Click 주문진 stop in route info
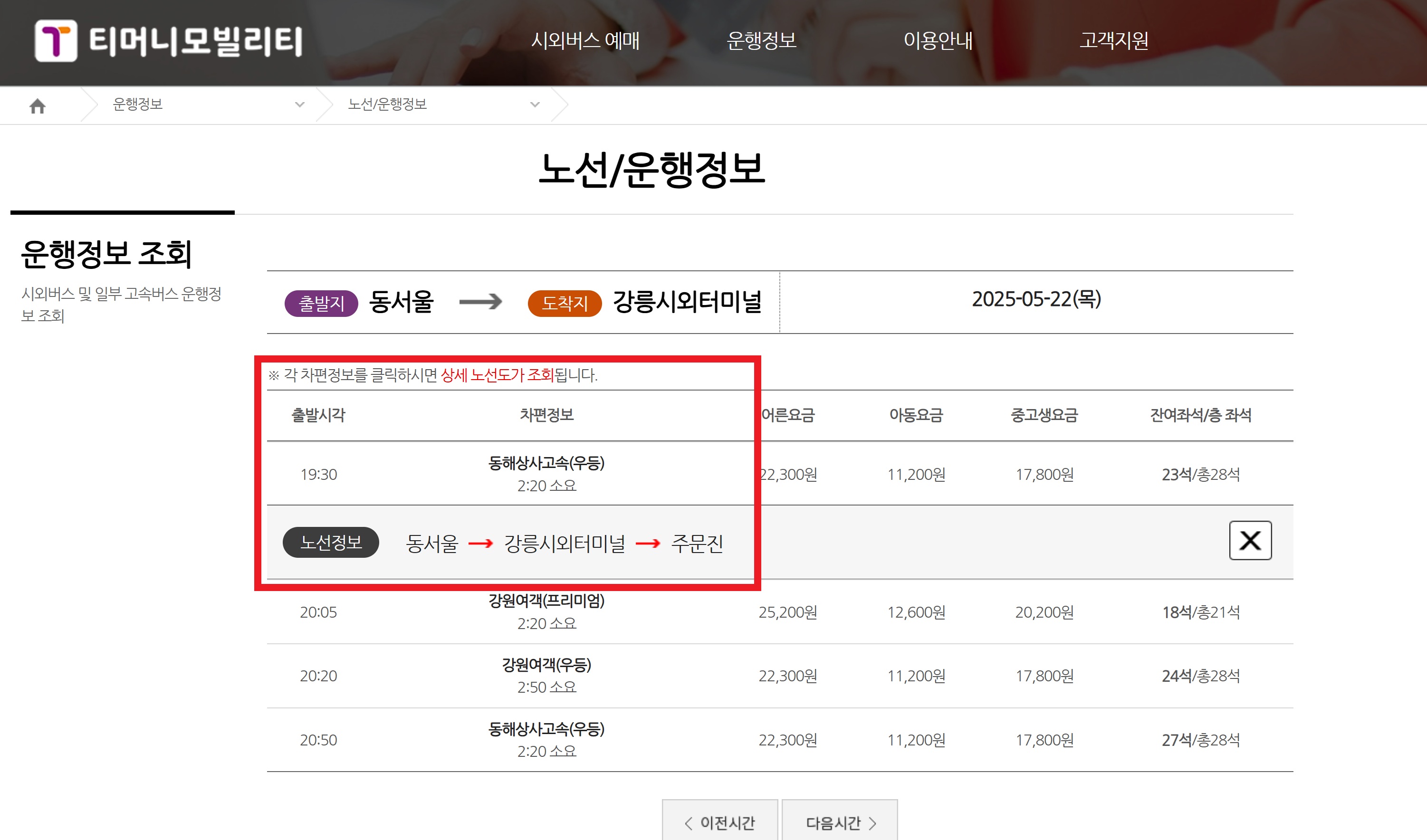Viewport: 1427px width, 840px height. (697, 544)
